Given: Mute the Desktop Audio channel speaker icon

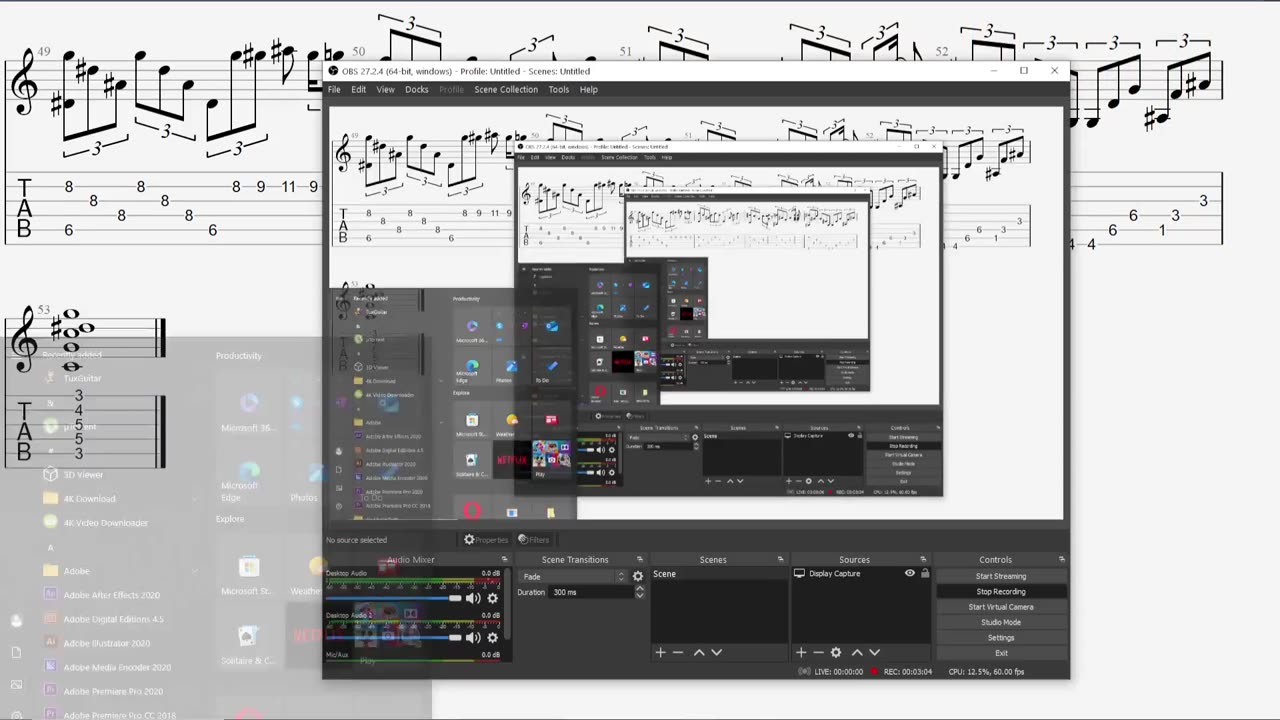Looking at the screenshot, I should click(x=472, y=598).
